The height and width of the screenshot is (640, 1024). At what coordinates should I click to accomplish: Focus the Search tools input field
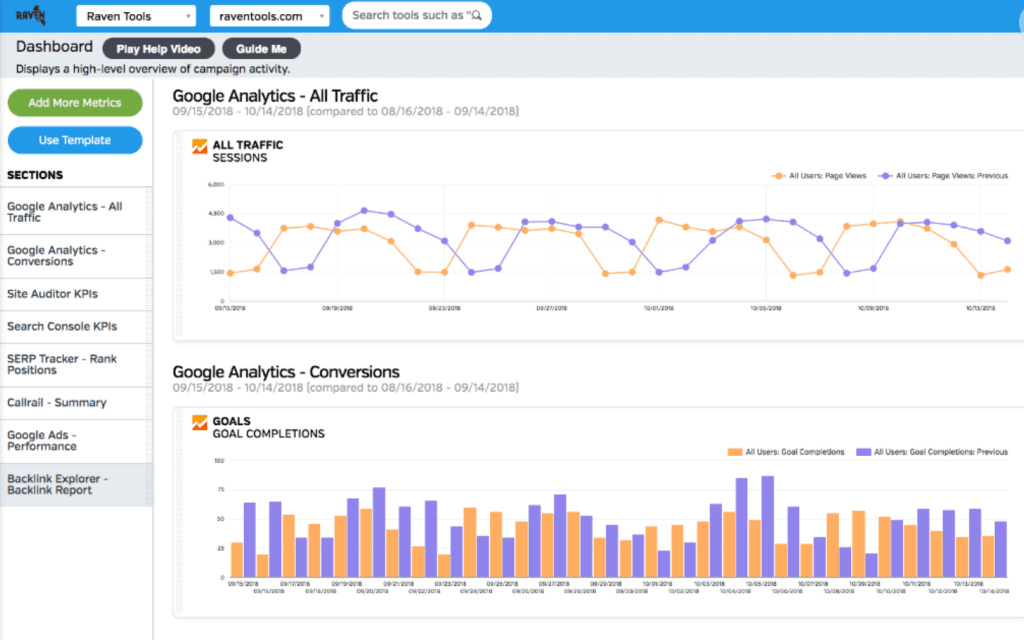pos(417,15)
